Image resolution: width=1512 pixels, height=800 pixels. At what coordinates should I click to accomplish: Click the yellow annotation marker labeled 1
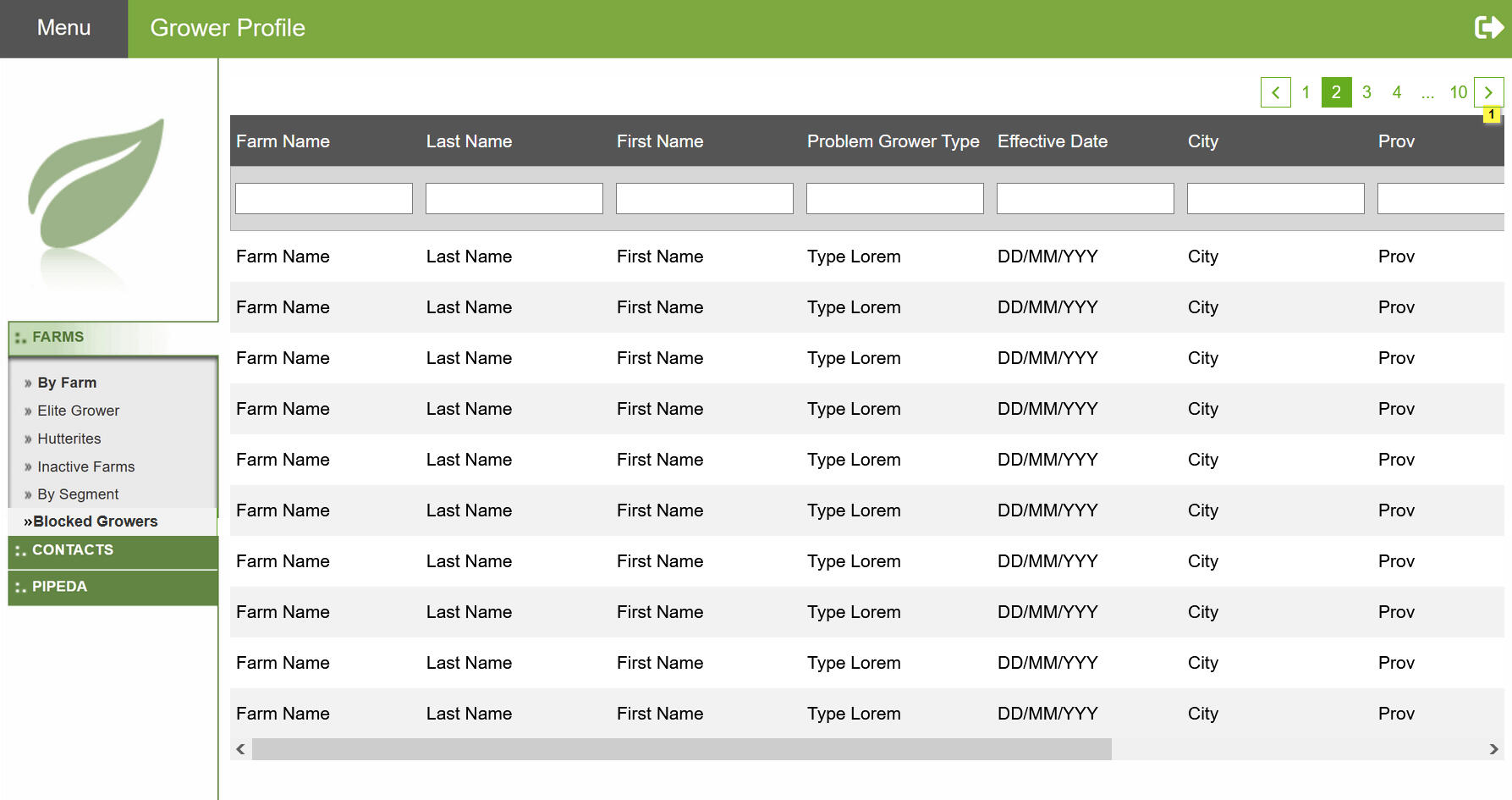1492,115
